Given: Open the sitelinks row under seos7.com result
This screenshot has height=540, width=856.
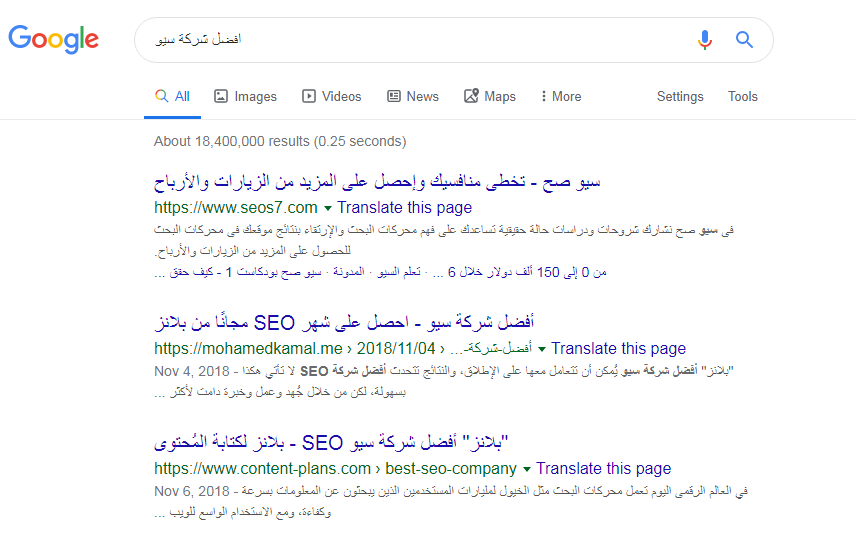Looking at the screenshot, I should 381,272.
